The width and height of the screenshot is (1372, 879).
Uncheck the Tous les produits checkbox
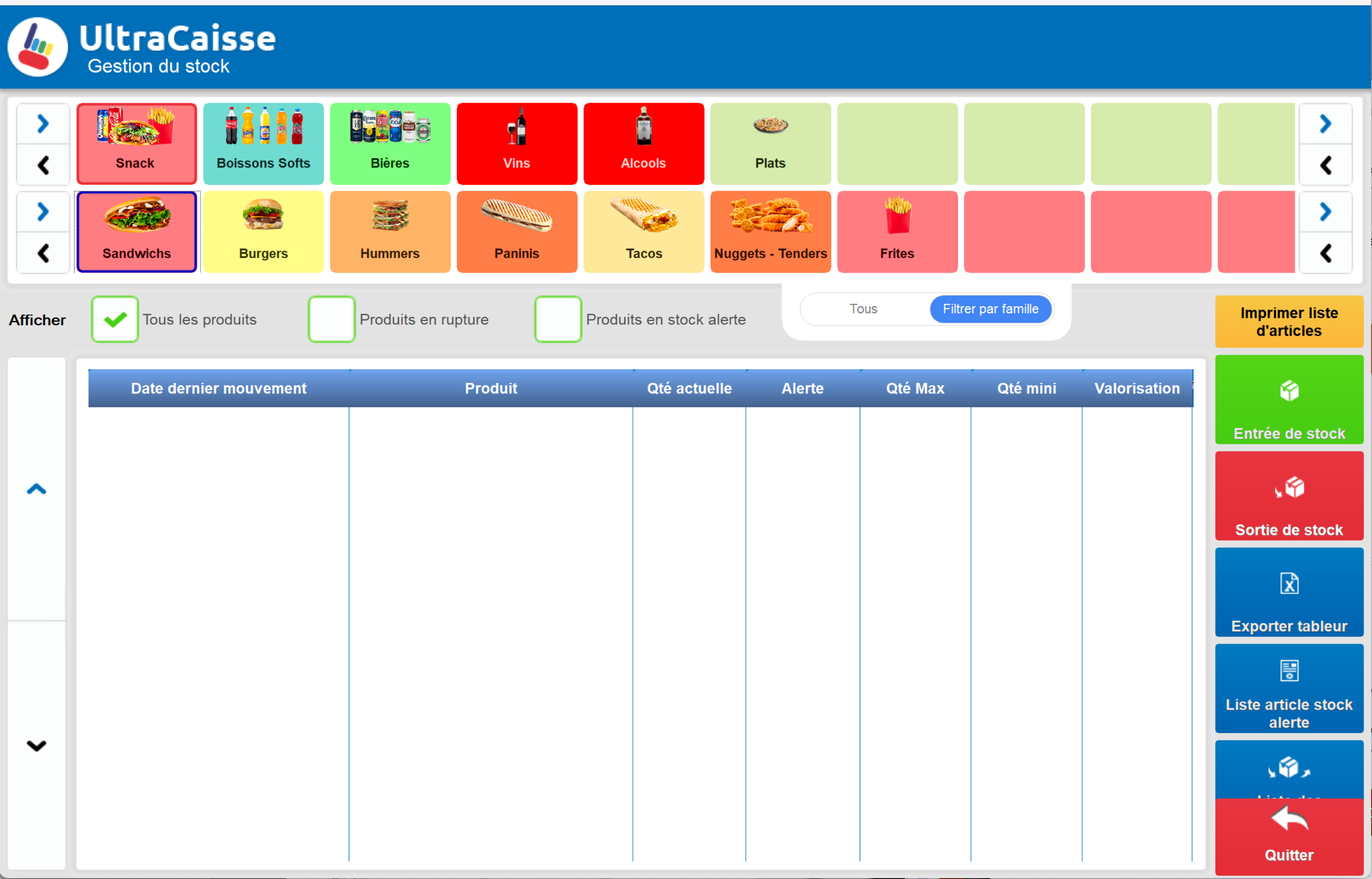pos(115,319)
